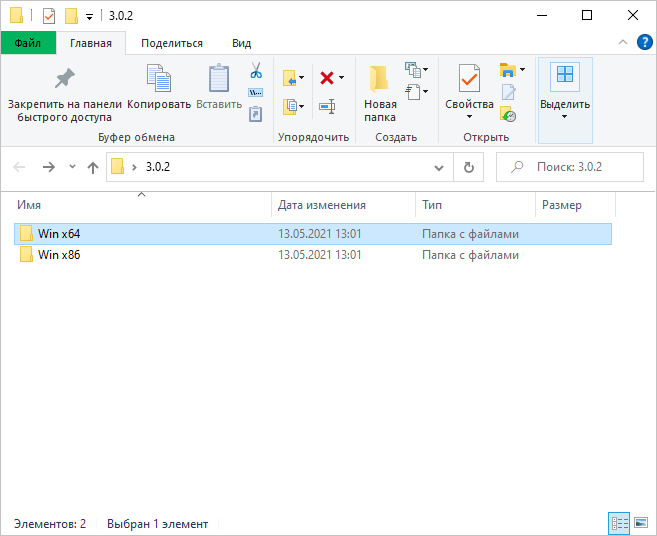Image resolution: width=657 pixels, height=536 pixels.
Task: Click the scissors cut icon
Action: pyautogui.click(x=256, y=70)
